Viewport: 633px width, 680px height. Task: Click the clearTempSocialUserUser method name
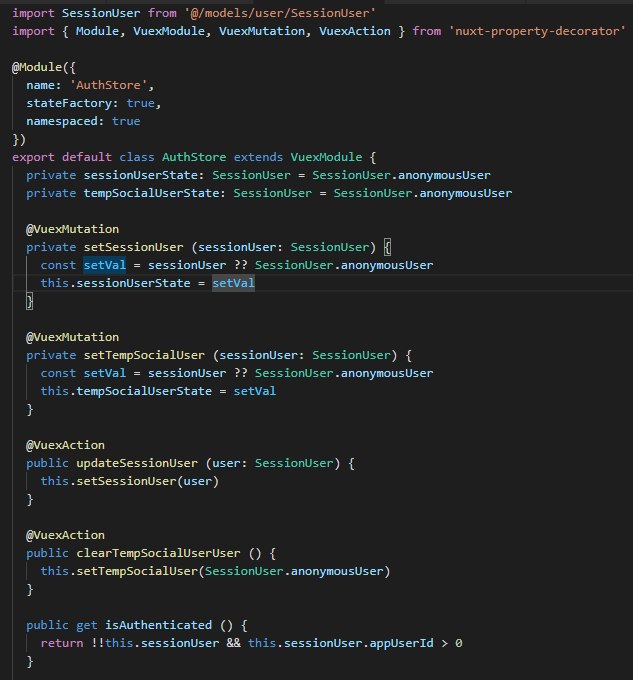[x=158, y=553]
